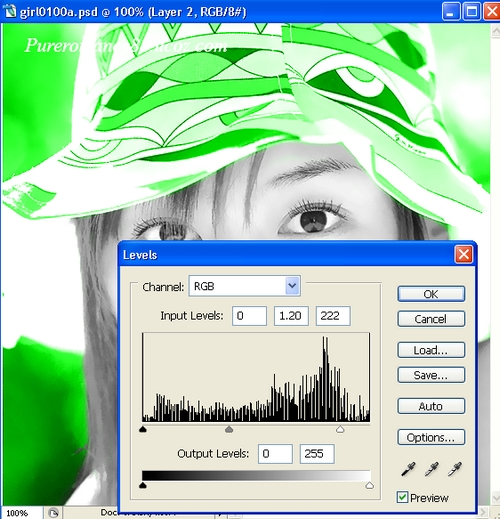Click the Input Levels gamma field 1.20

click(x=291, y=316)
